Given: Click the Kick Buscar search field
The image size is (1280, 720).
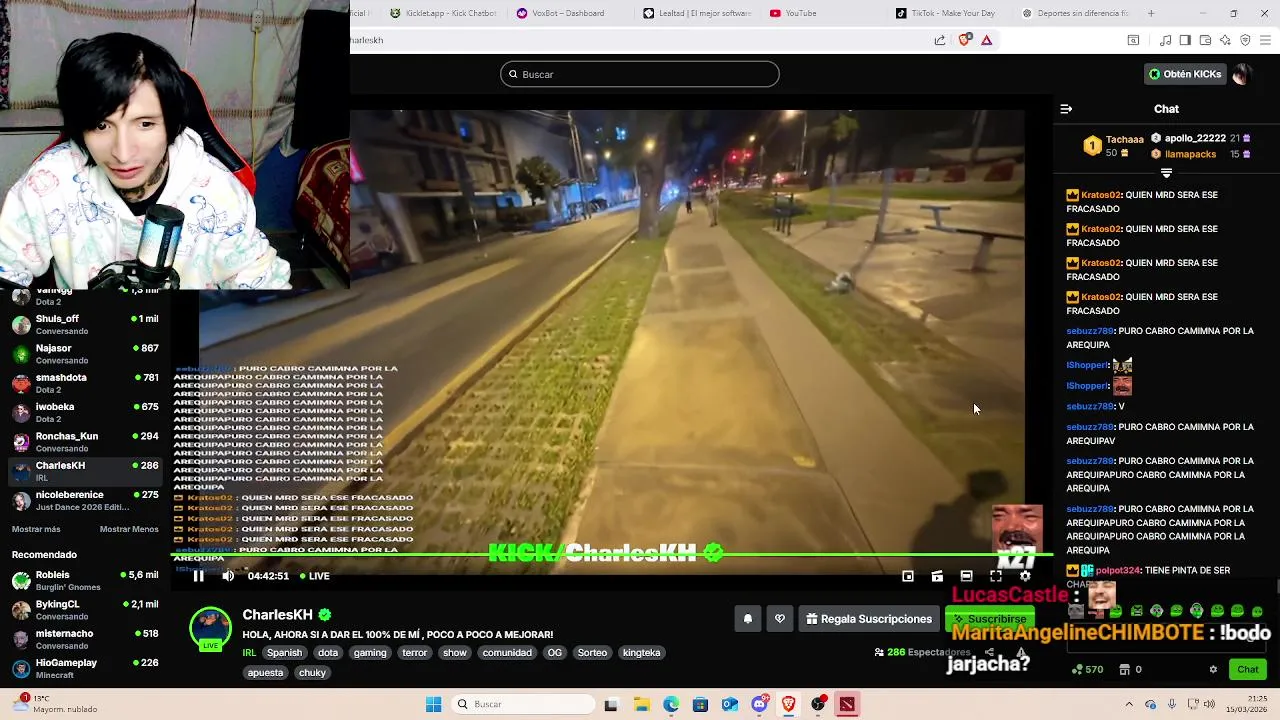Looking at the screenshot, I should click(640, 74).
